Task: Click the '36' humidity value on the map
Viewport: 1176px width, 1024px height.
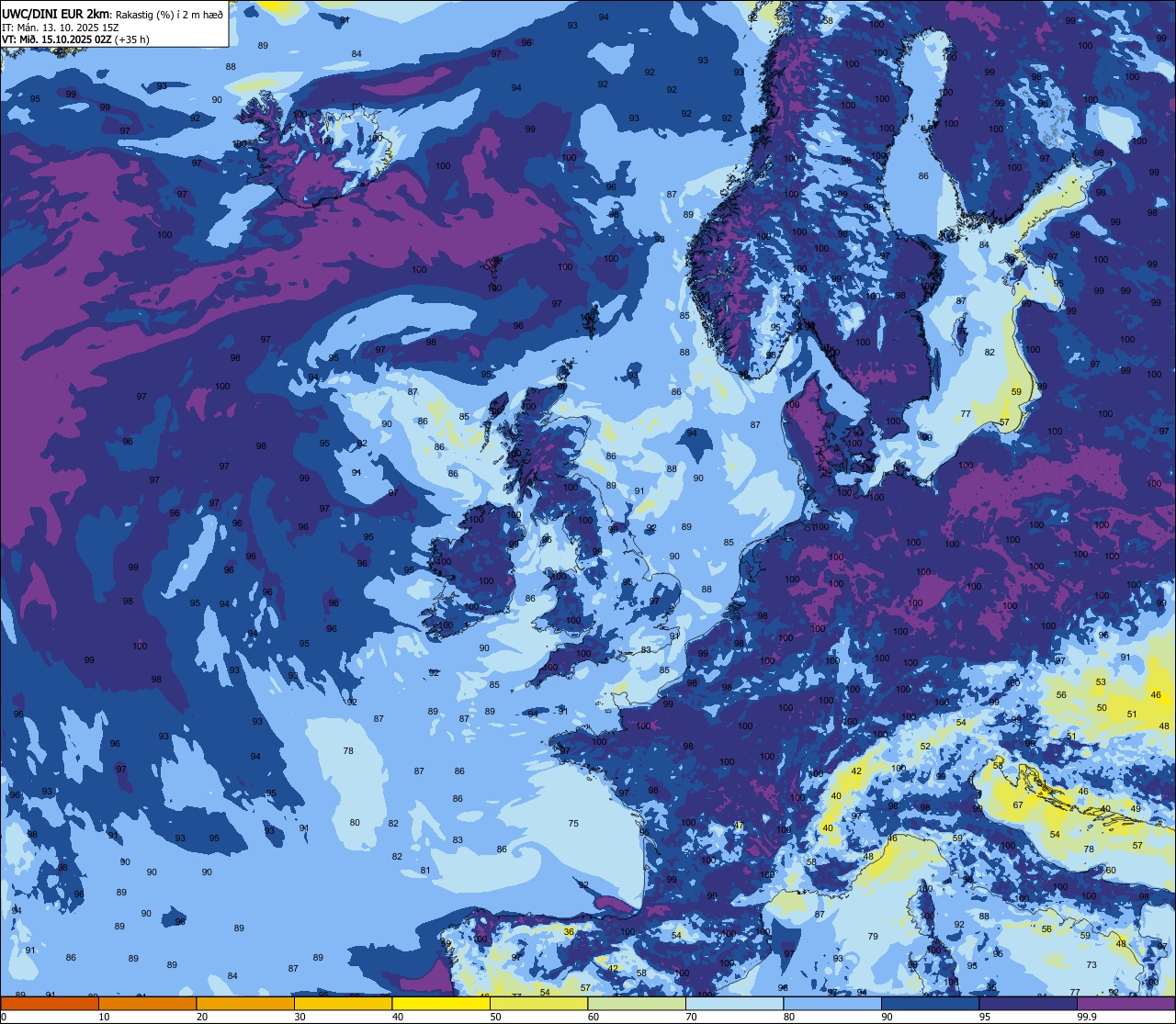Action: pos(569,932)
